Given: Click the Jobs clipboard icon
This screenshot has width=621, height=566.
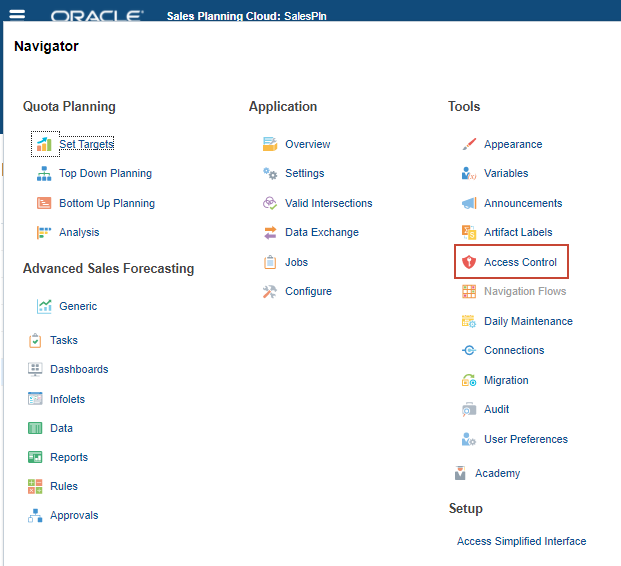Looking at the screenshot, I should (269, 262).
